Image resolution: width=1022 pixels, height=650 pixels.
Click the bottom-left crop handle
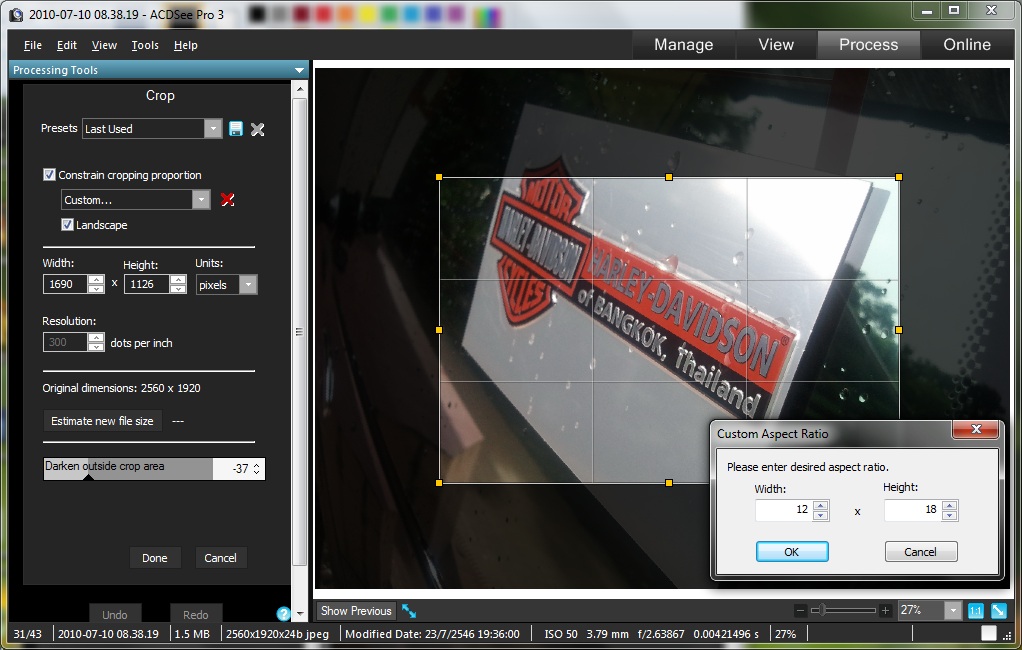(x=439, y=482)
